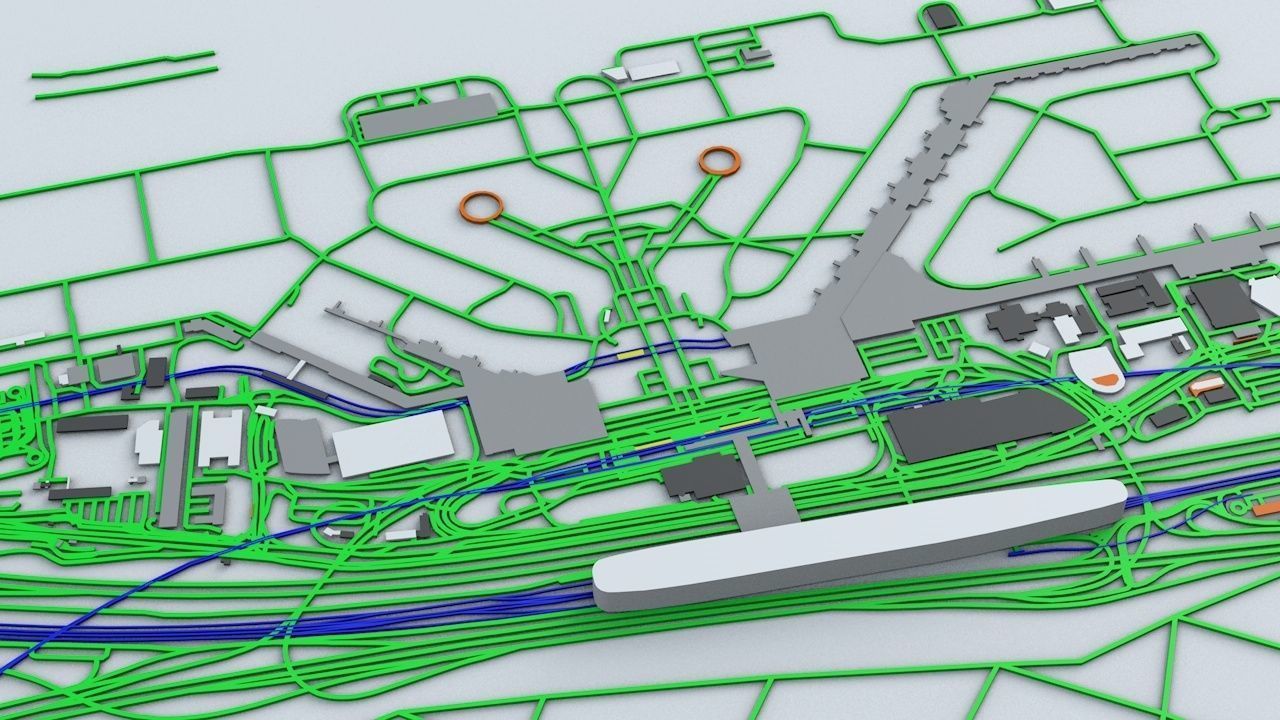Pick the long gray rectangular building at top
This screenshot has width=1280, height=720.
pyautogui.click(x=428, y=116)
